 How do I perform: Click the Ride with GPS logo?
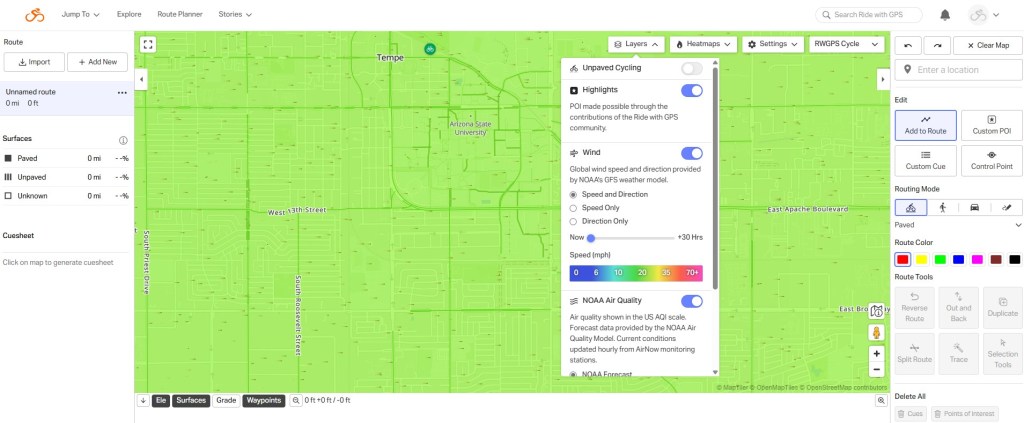pyautogui.click(x=35, y=14)
